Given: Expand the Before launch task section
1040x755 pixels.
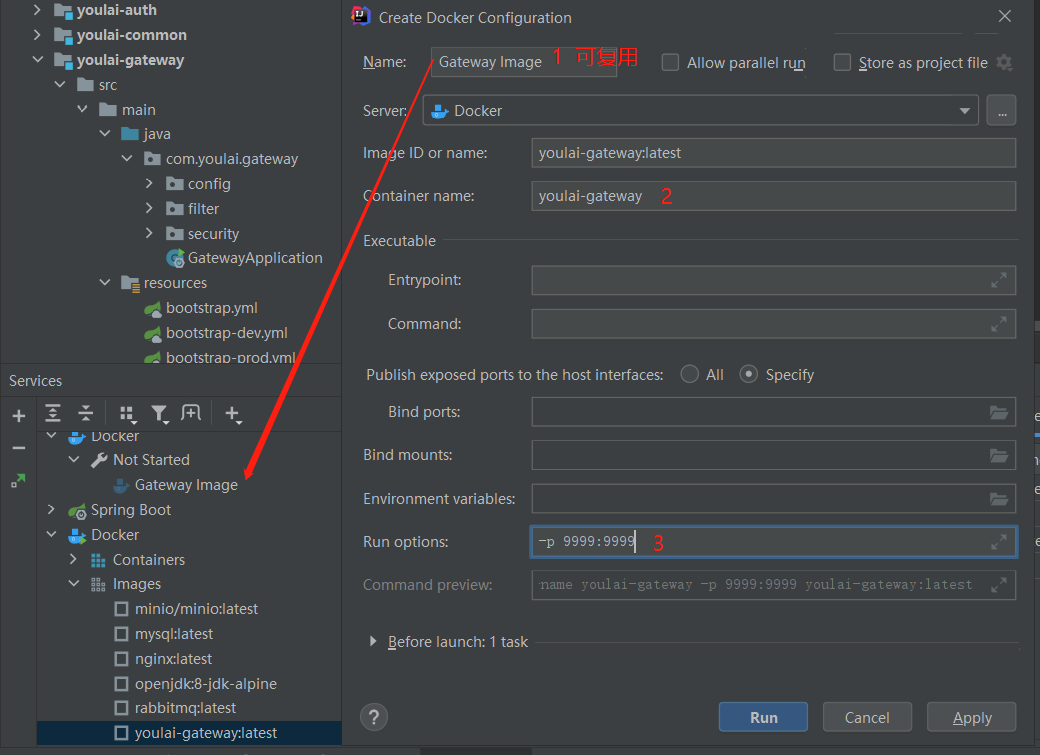Looking at the screenshot, I should pos(373,642).
